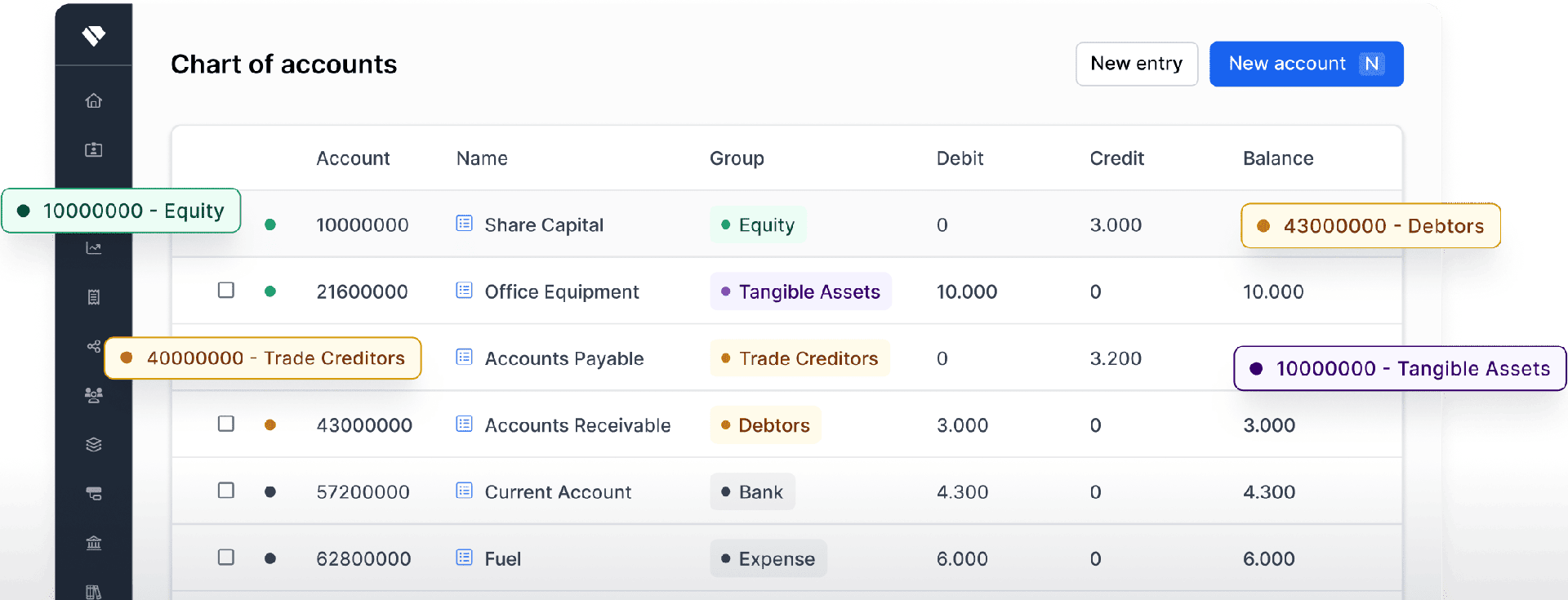The height and width of the screenshot is (600, 1568).
Task: Click the ledger icon beside Share Capital
Action: point(464,224)
